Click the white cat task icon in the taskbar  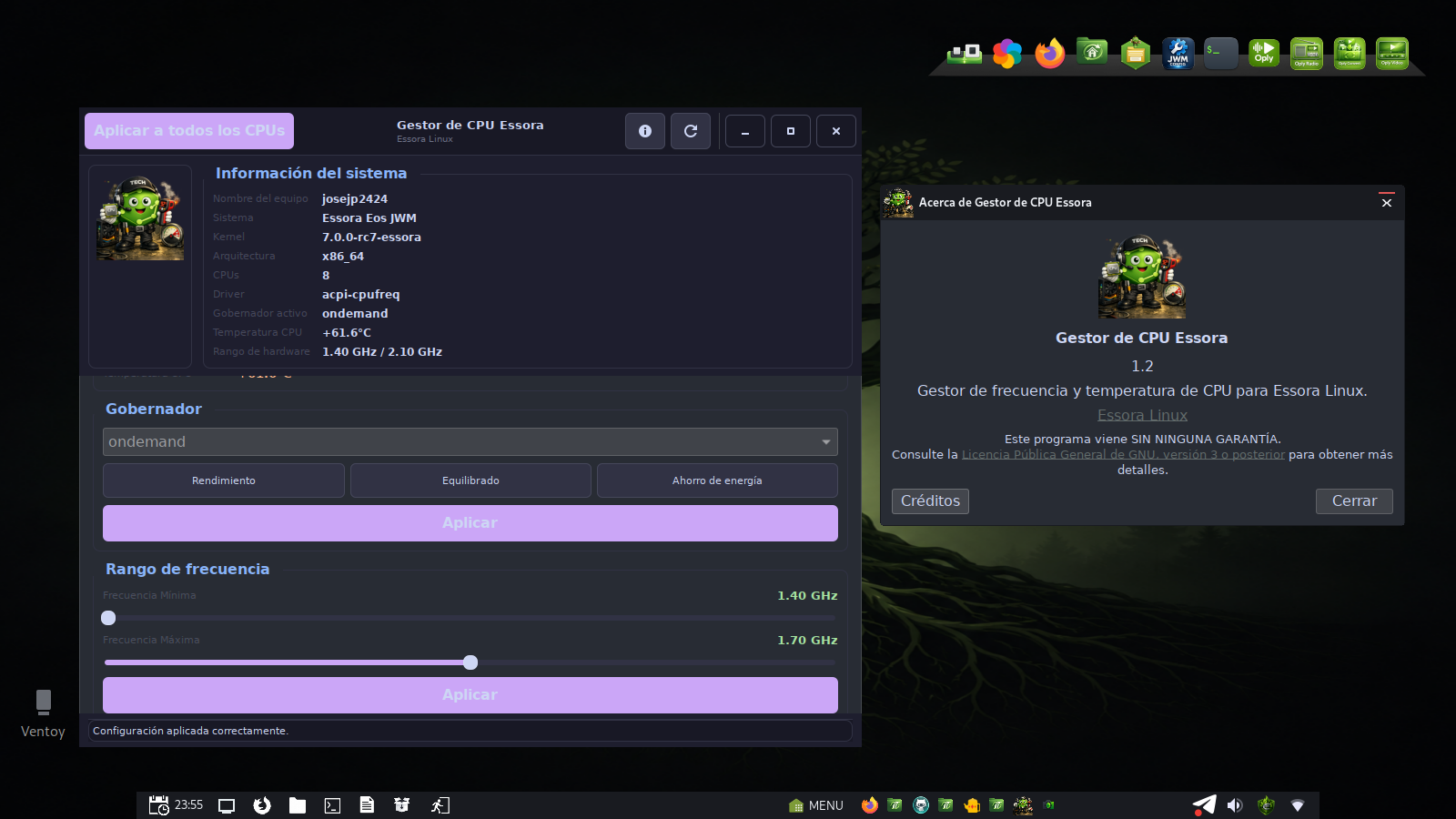pos(921,805)
